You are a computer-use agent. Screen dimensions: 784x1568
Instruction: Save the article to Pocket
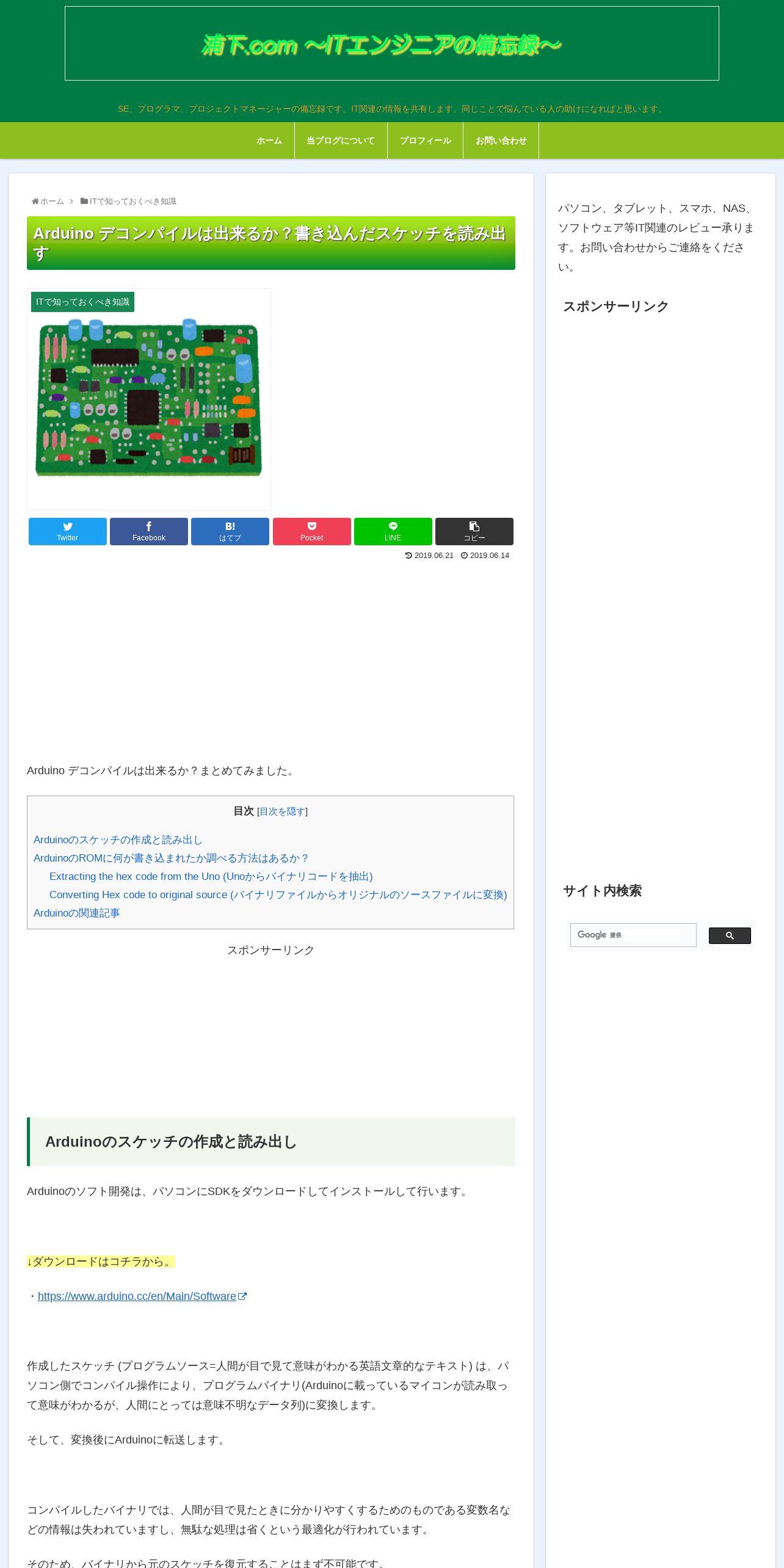tap(312, 531)
